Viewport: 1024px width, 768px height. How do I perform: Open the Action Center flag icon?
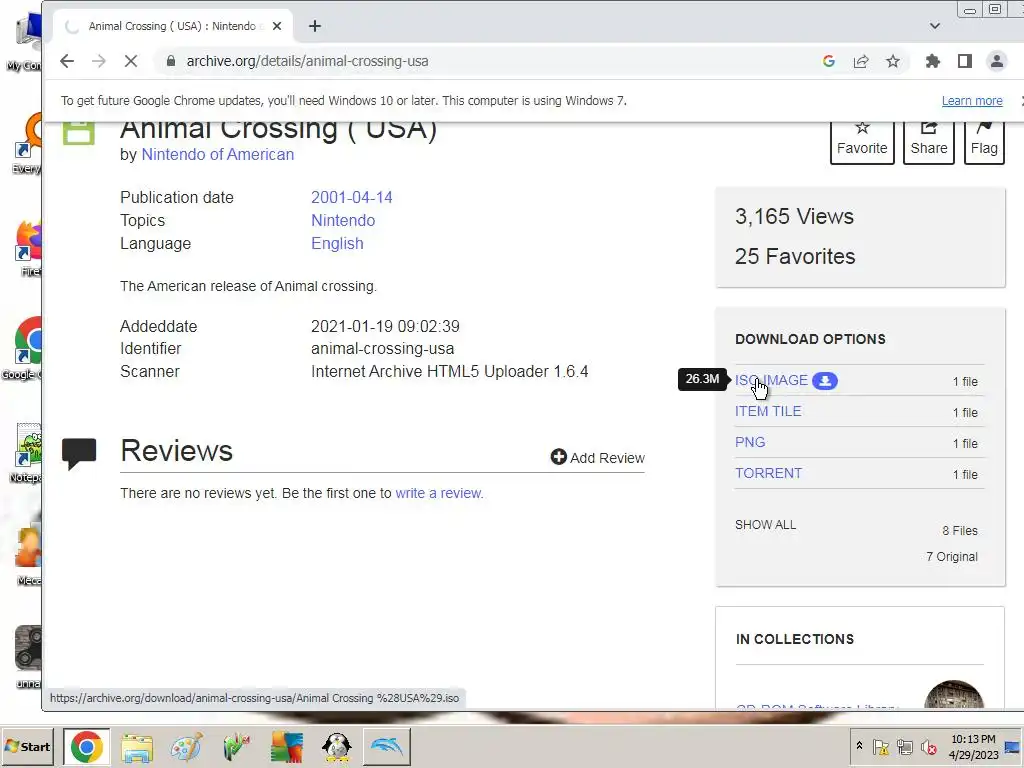(880, 746)
